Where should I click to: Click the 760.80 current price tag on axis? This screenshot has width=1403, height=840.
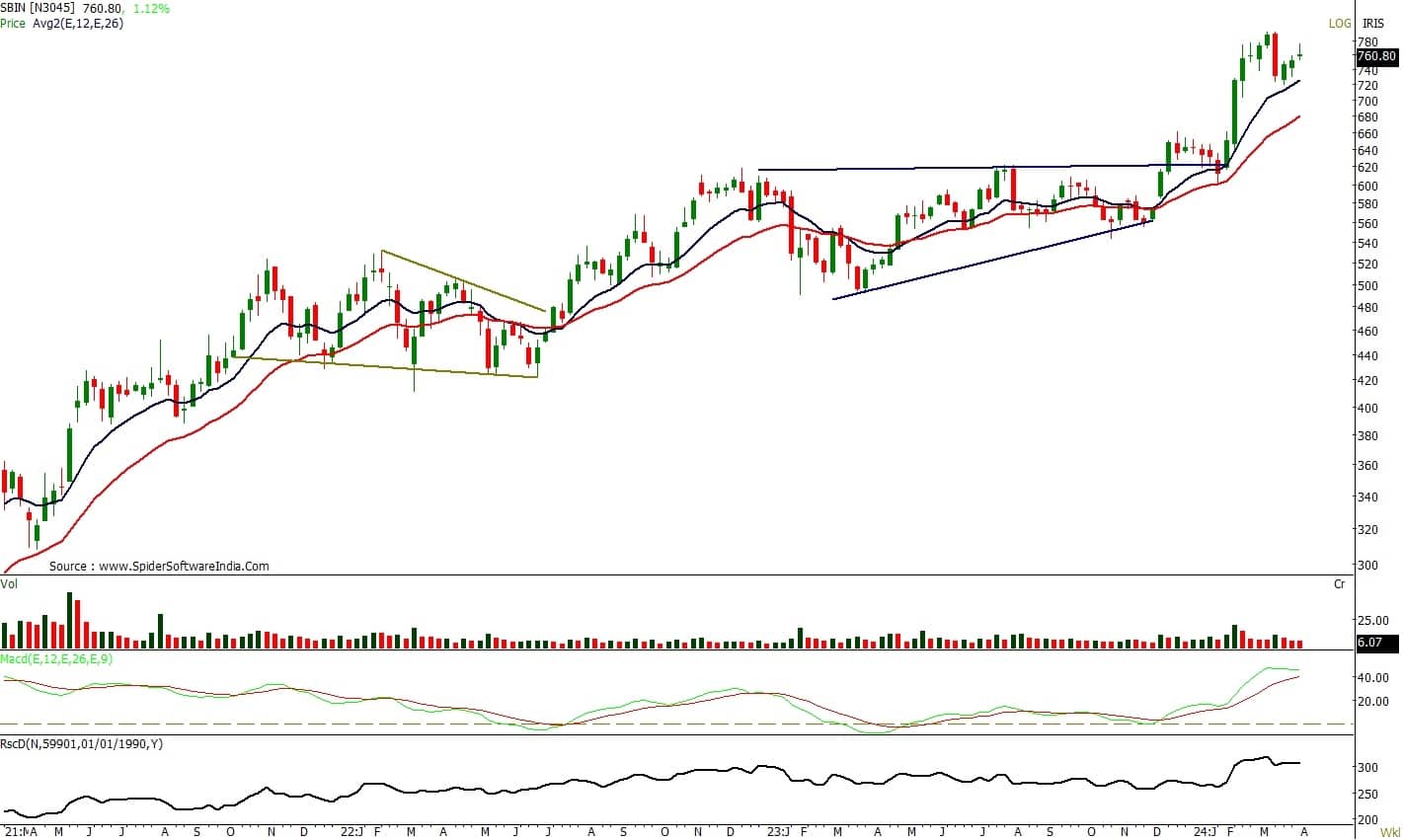coord(1376,57)
